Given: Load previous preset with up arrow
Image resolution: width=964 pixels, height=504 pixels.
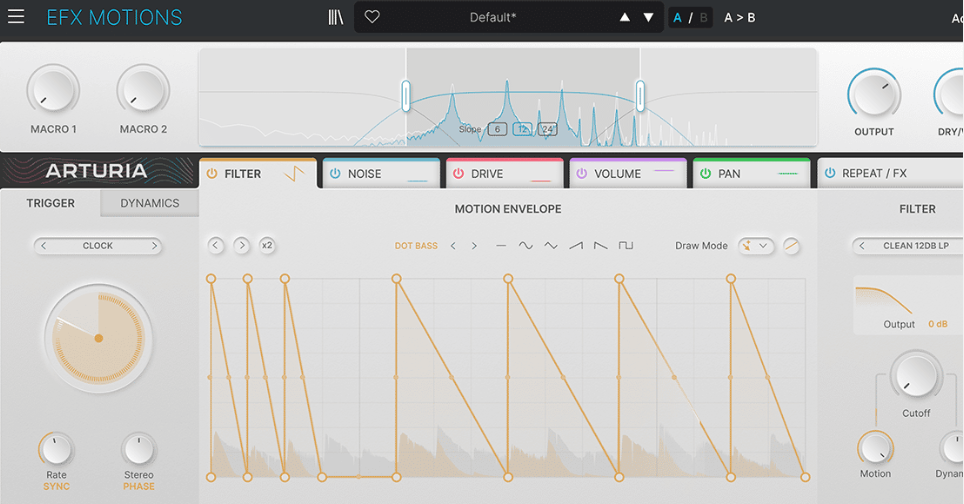Looking at the screenshot, I should coord(625,17).
